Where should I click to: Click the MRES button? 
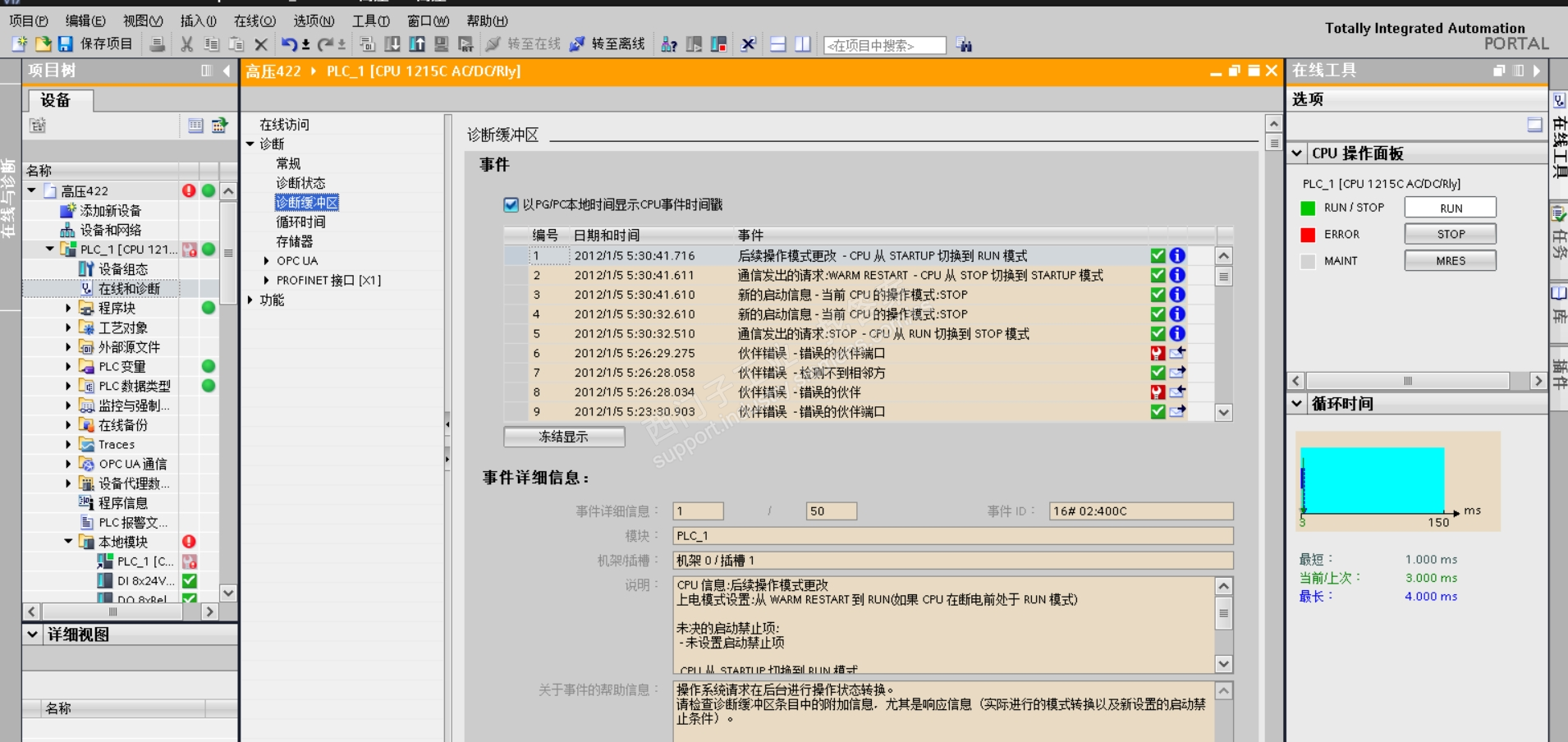coord(1450,260)
